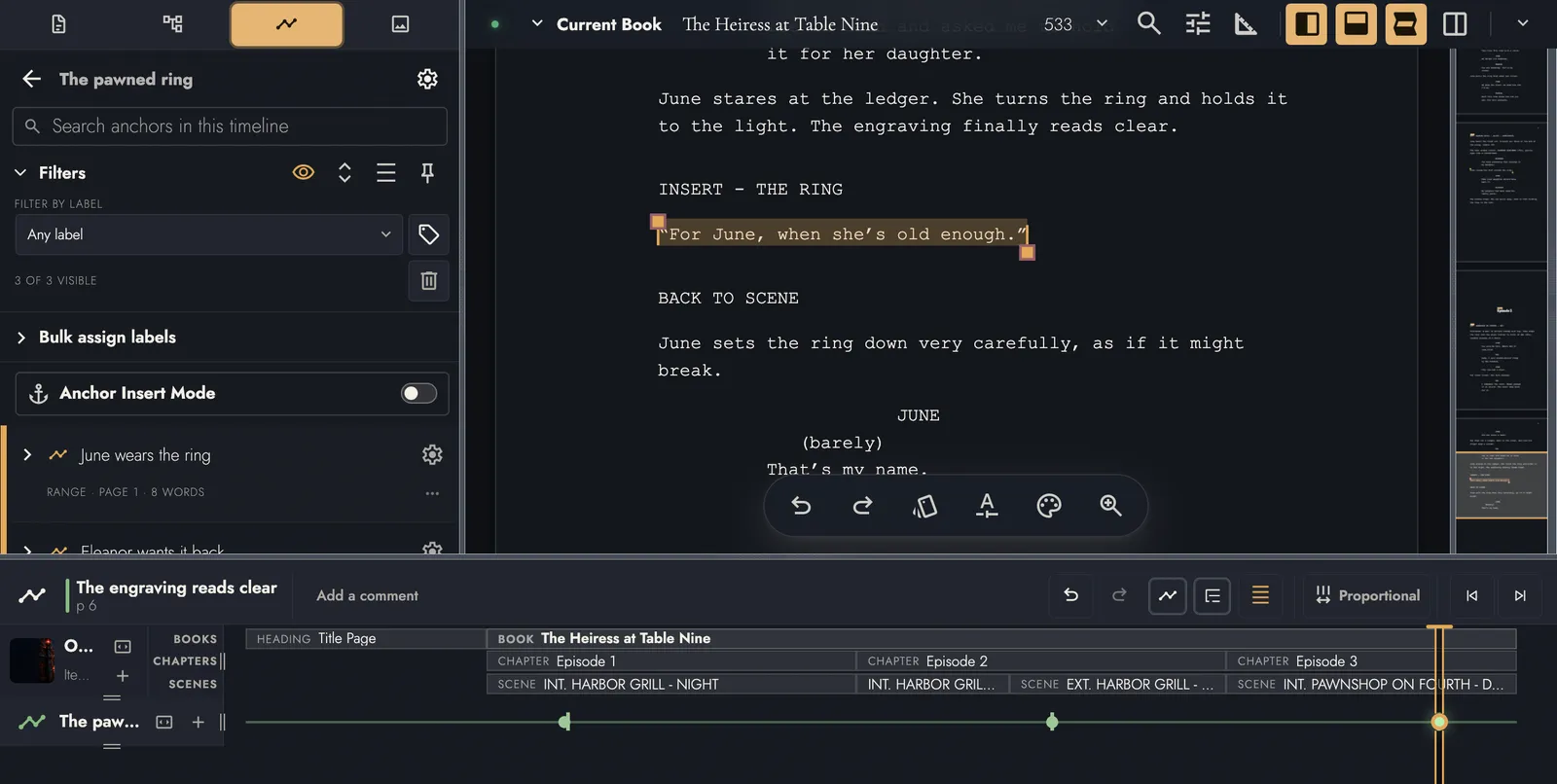The height and width of the screenshot is (784, 1557).
Task: Toggle the bottom panel layout
Action: pyautogui.click(x=1356, y=24)
